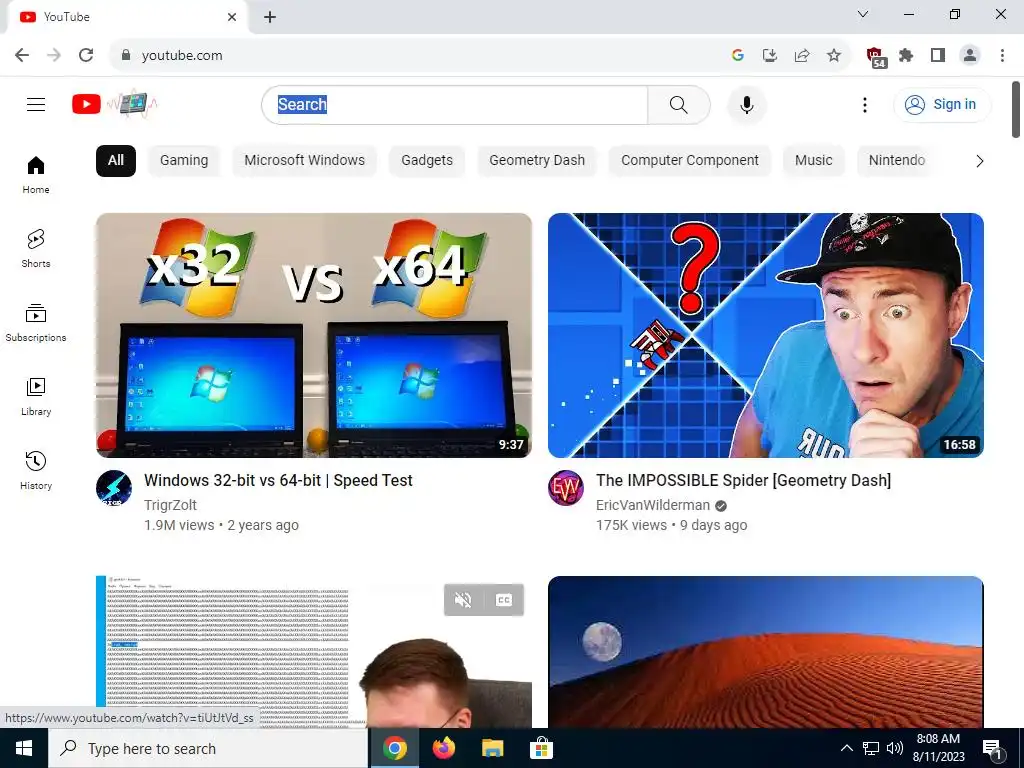Open Windows 32-bit vs 64-bit Speed Test title
The height and width of the screenshot is (768, 1024).
tap(278, 481)
